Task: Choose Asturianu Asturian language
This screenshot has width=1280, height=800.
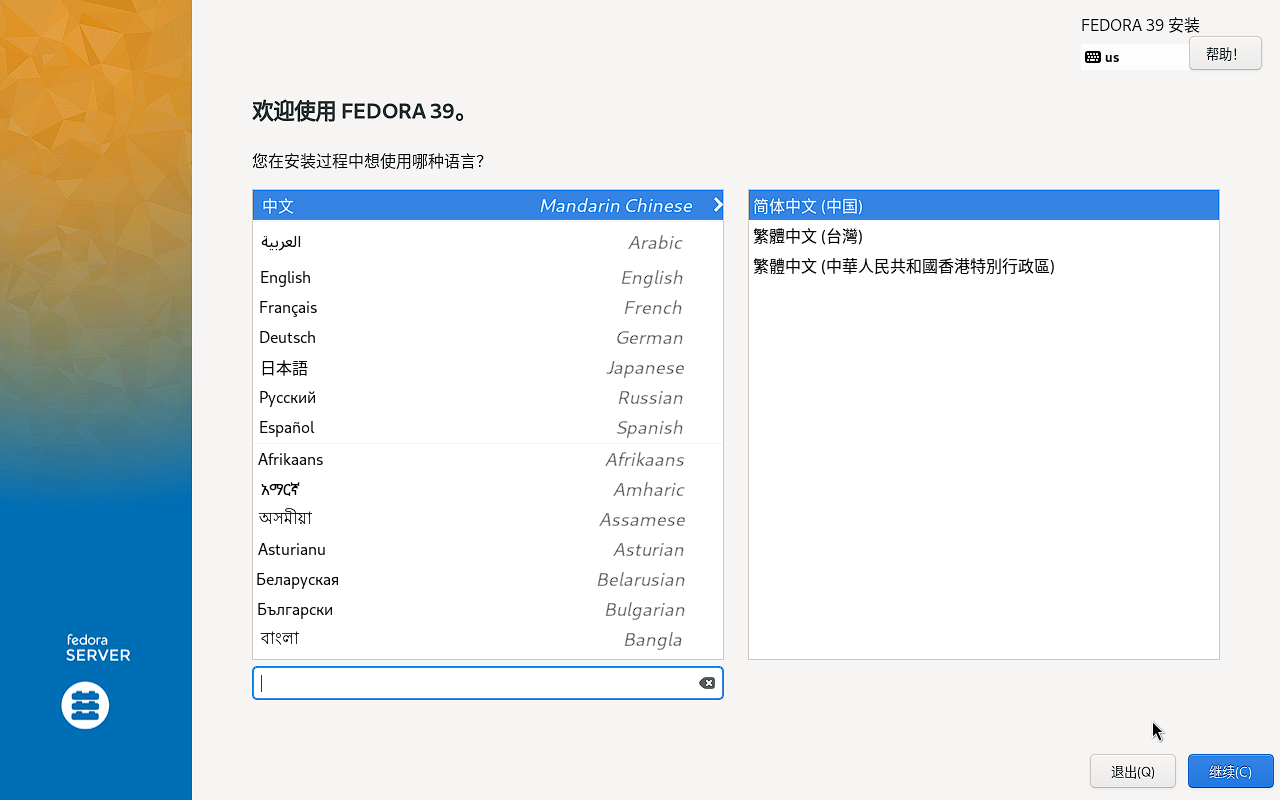Action: [x=488, y=549]
